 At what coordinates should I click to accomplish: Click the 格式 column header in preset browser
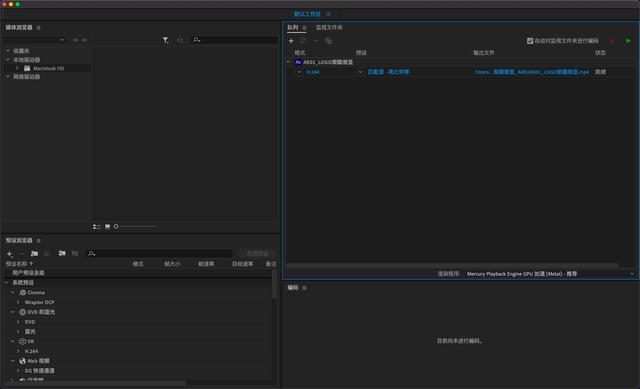[x=138, y=264]
